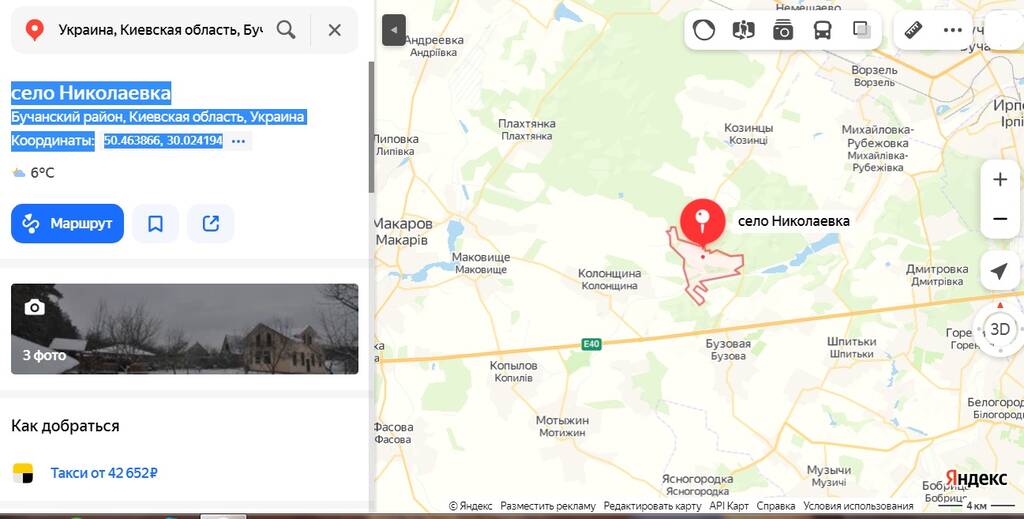This screenshot has height=519, width=1024.
Task: Collapse the left side panel
Action: (x=394, y=31)
